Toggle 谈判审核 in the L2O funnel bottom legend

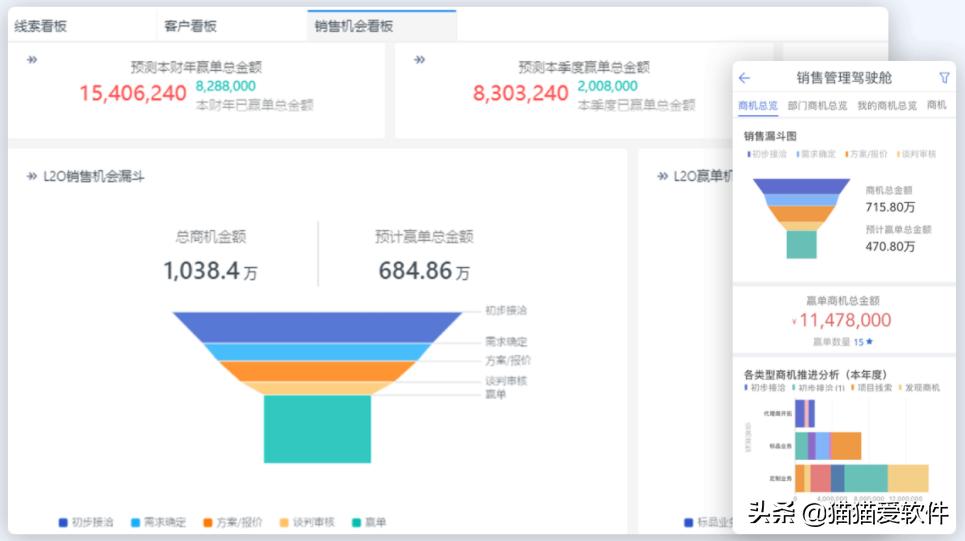point(307,523)
